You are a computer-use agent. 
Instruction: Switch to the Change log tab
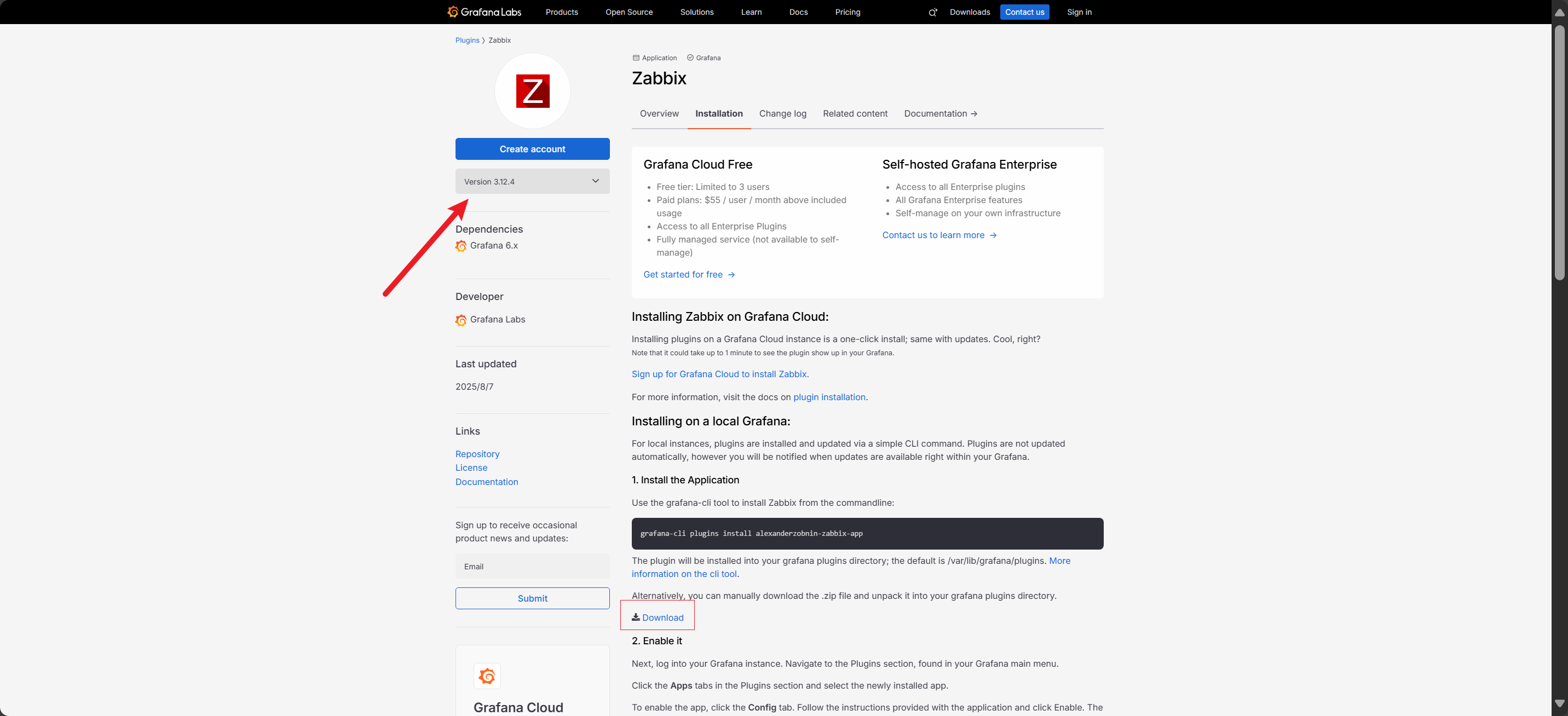782,114
